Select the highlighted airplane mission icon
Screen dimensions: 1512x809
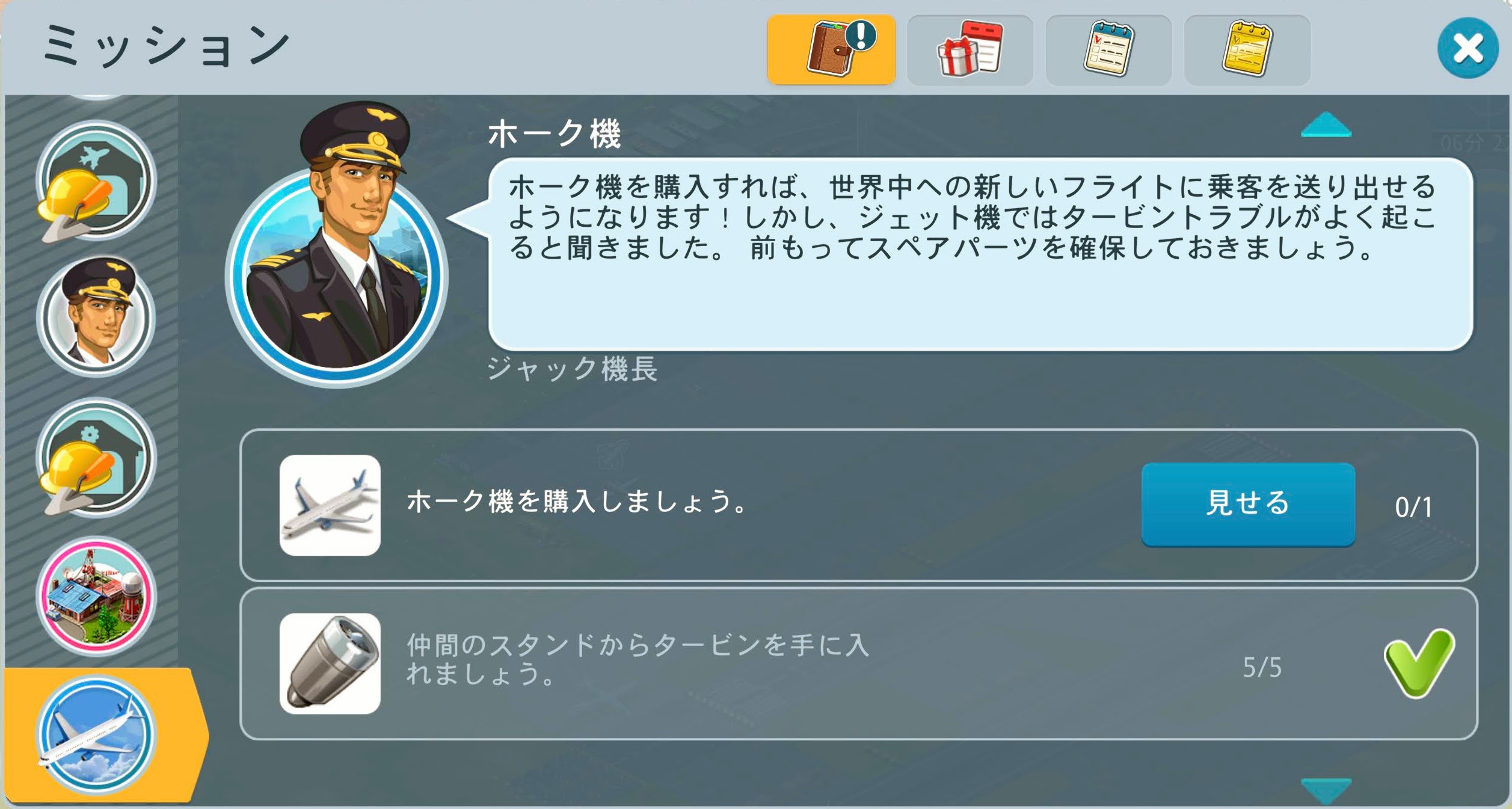(96, 734)
